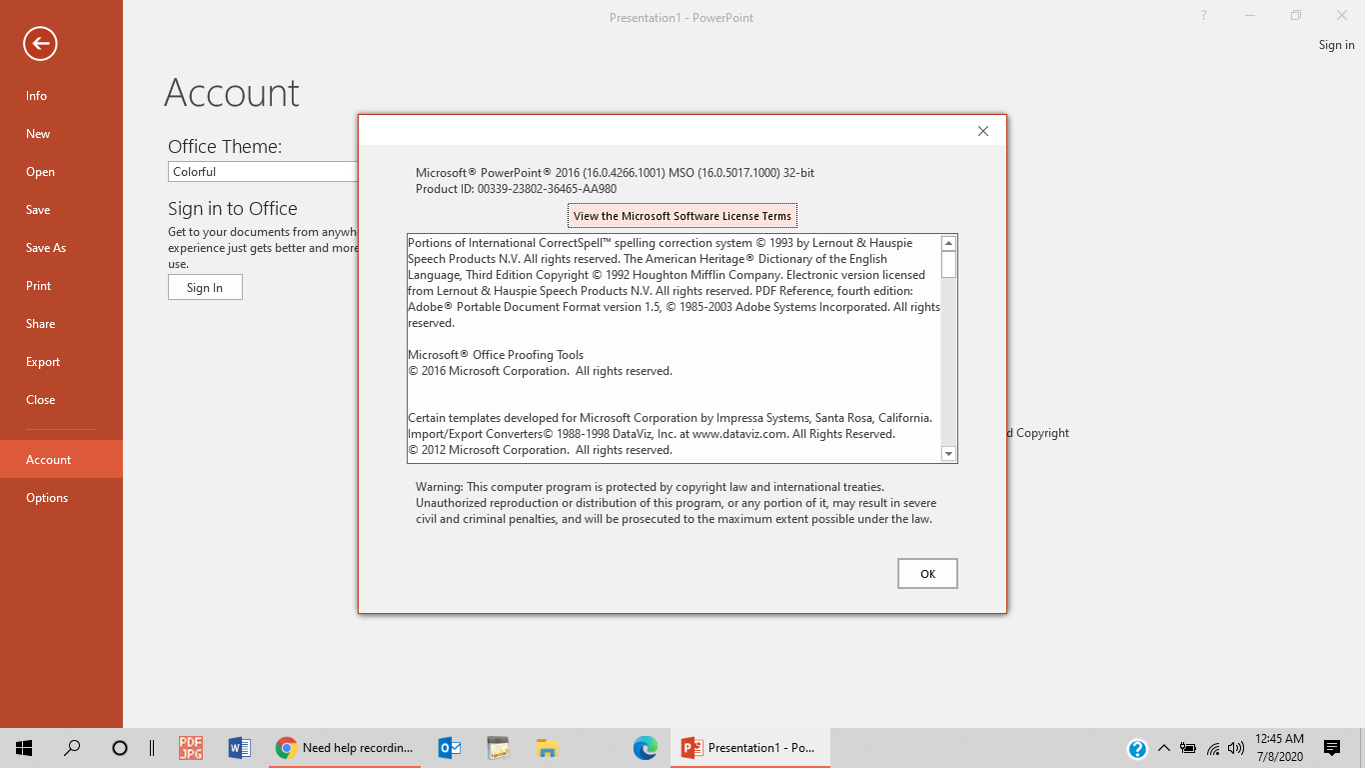This screenshot has height=768, width=1365.
Task: Select New in the backstage menu
Action: [x=61, y=134]
